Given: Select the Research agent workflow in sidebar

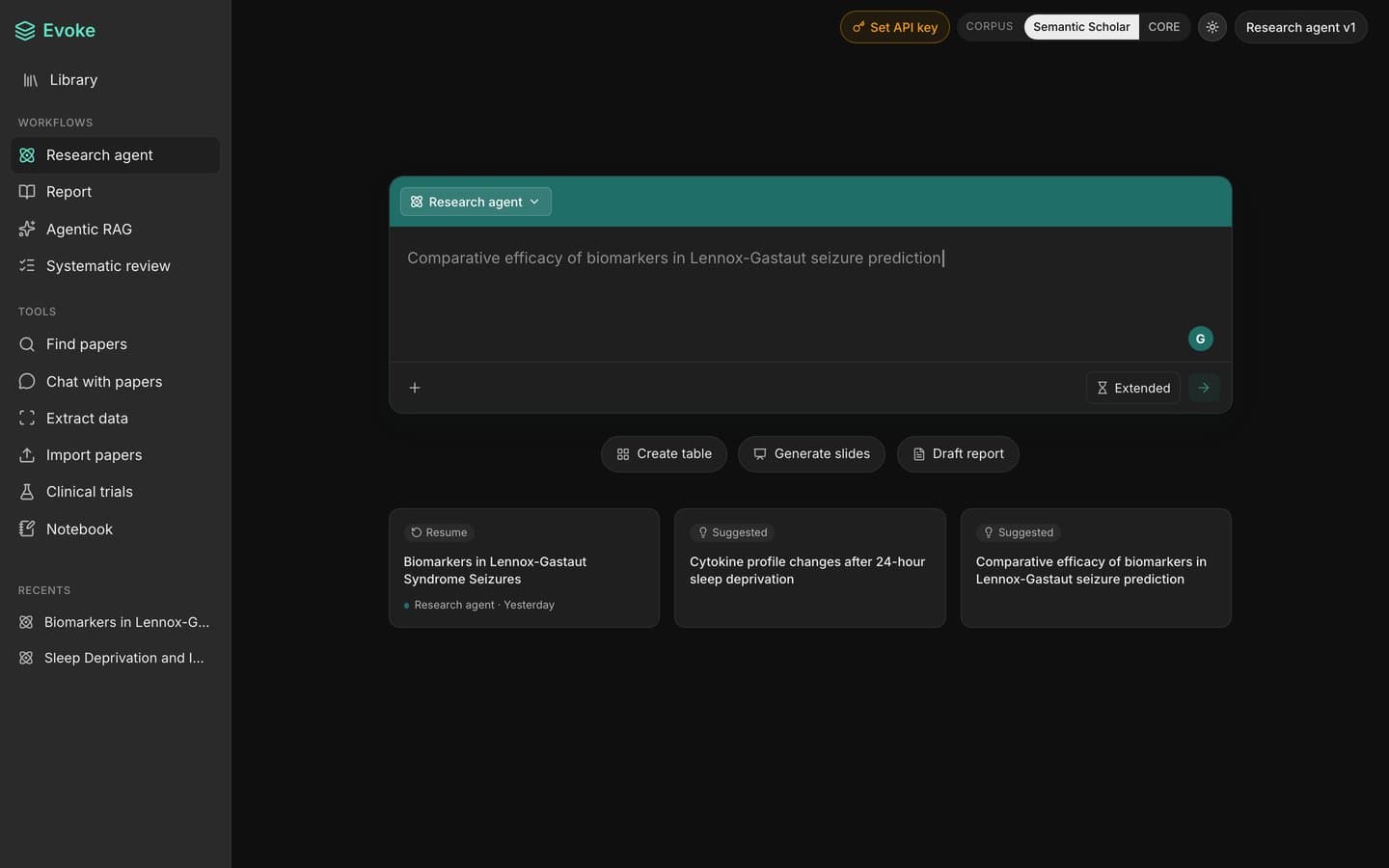Looking at the screenshot, I should 116,155.
